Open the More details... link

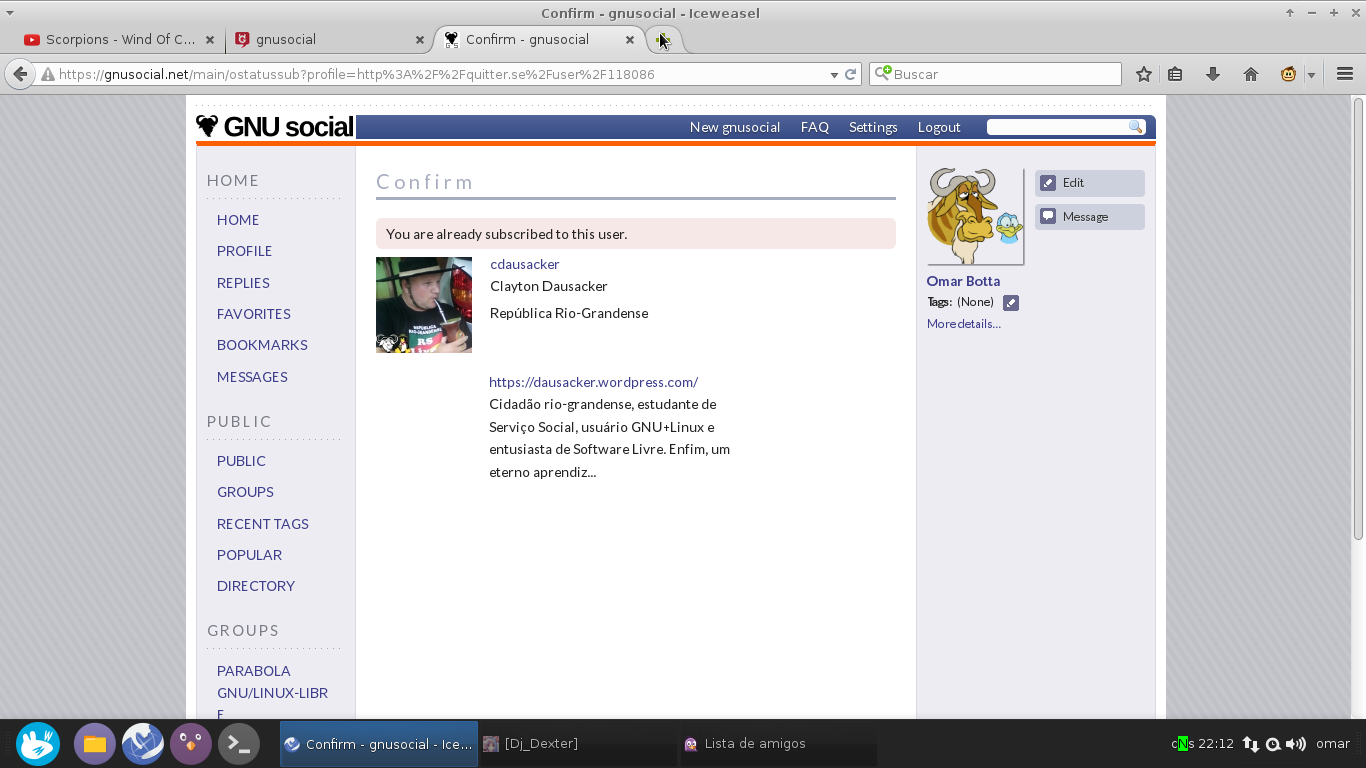964,324
